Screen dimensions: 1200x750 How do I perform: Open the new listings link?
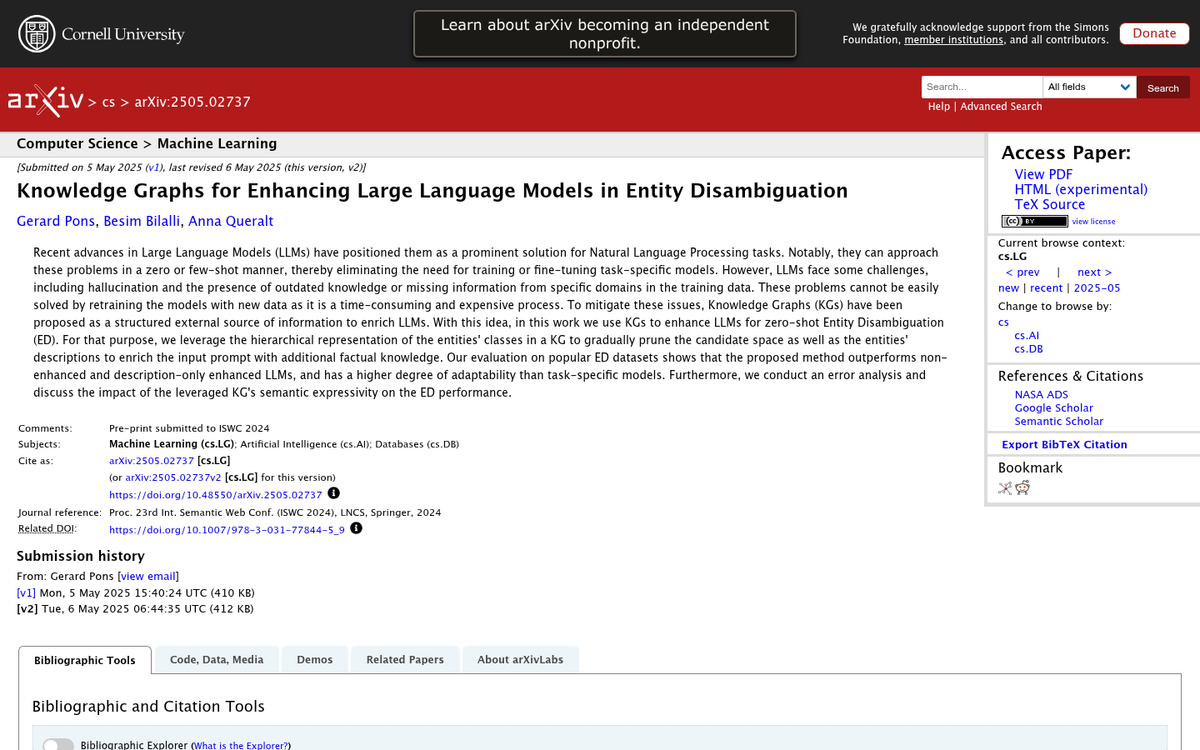pos(1008,288)
